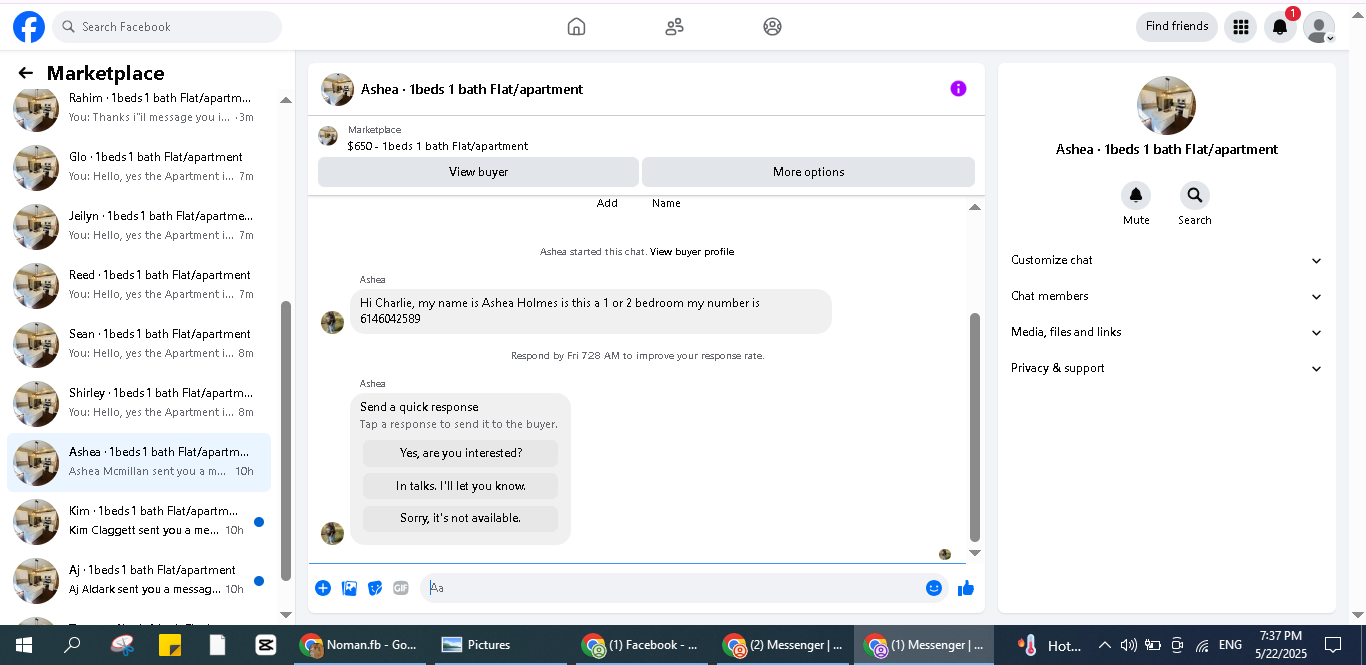Open Reed conversation in the list
This screenshot has height=665, width=1366.
coord(139,285)
